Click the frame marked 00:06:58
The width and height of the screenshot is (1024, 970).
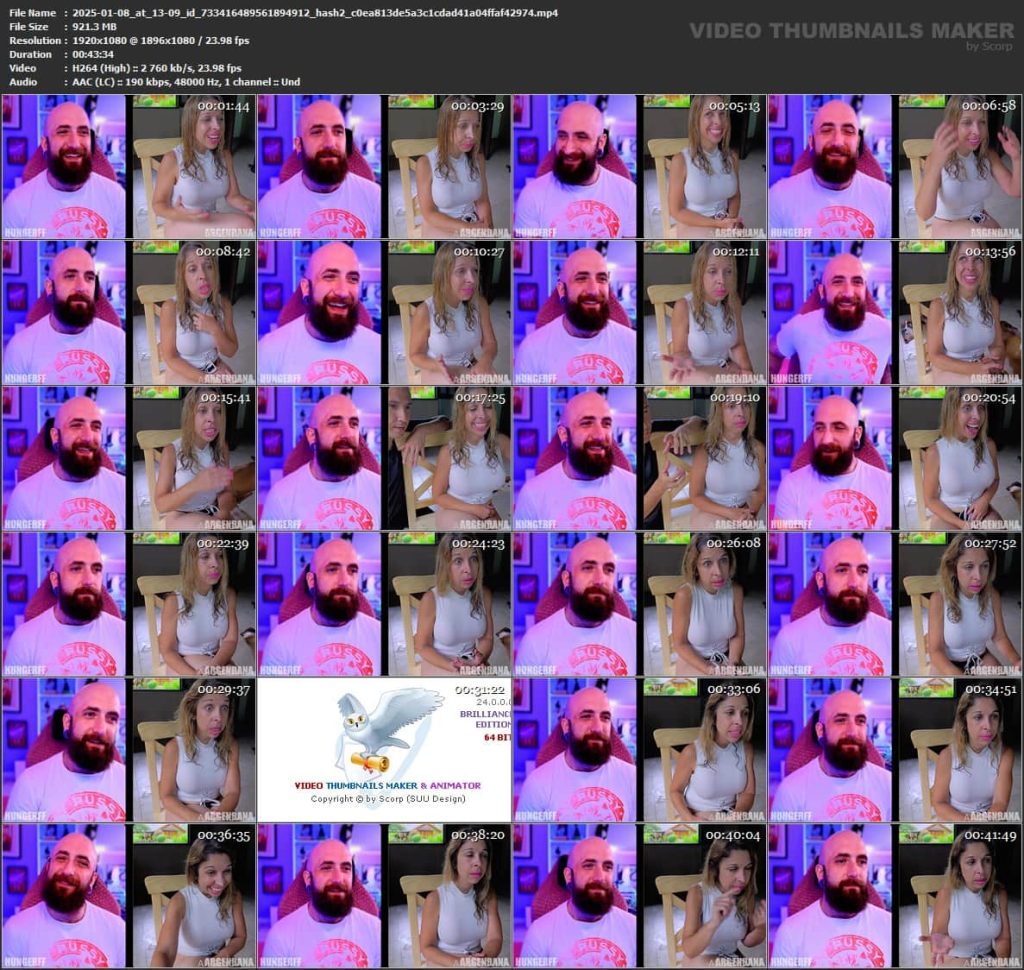(x=895, y=166)
